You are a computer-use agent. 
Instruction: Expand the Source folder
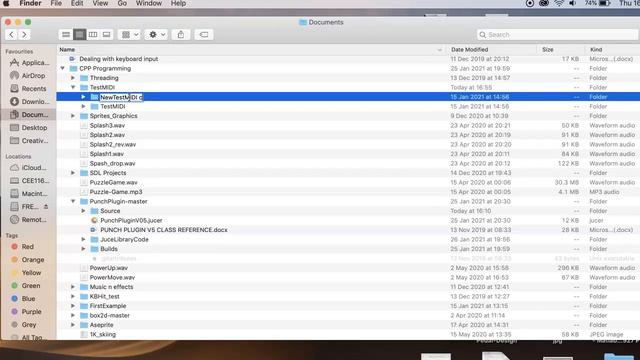[84, 211]
